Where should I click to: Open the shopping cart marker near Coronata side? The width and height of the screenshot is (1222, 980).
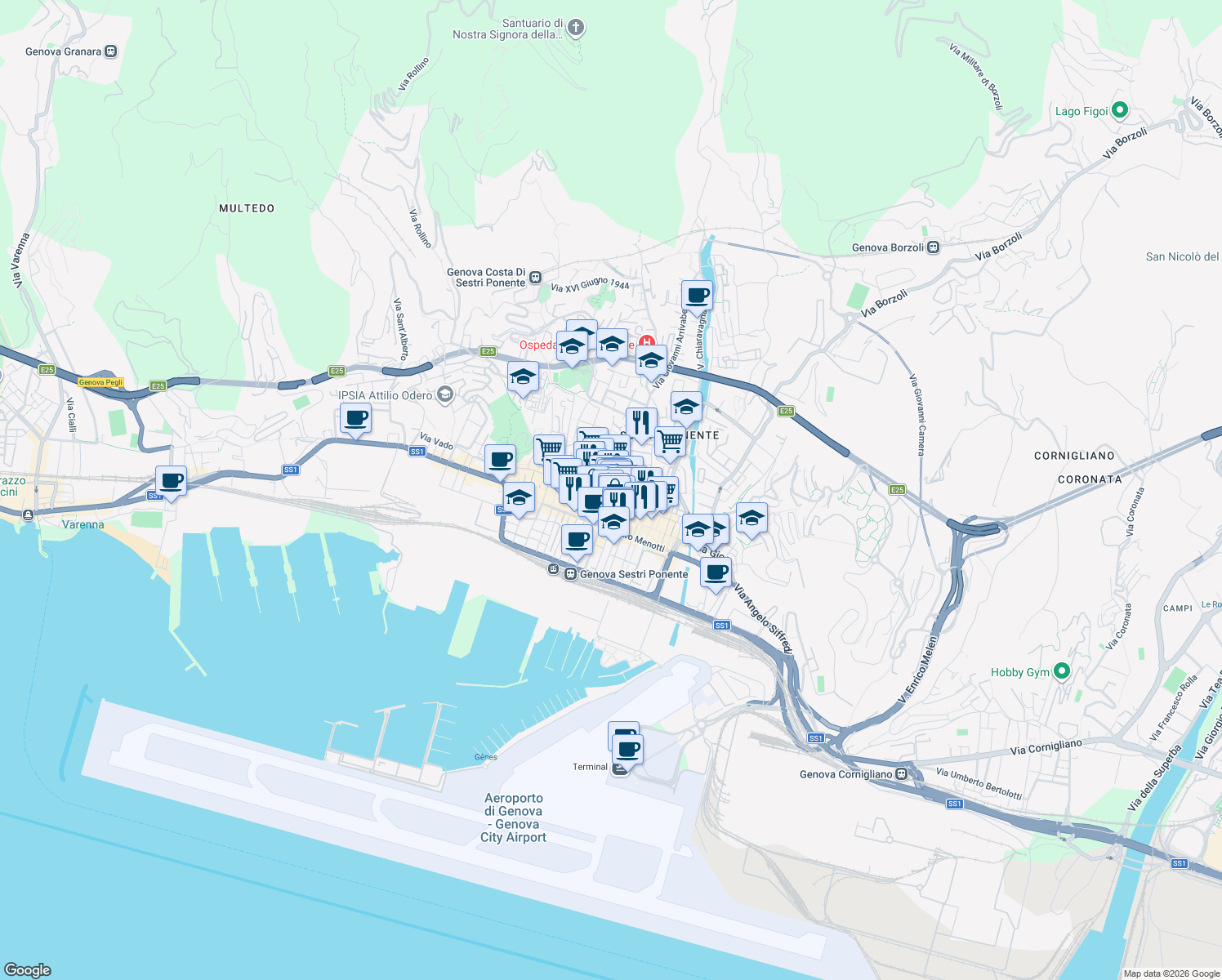(x=668, y=442)
